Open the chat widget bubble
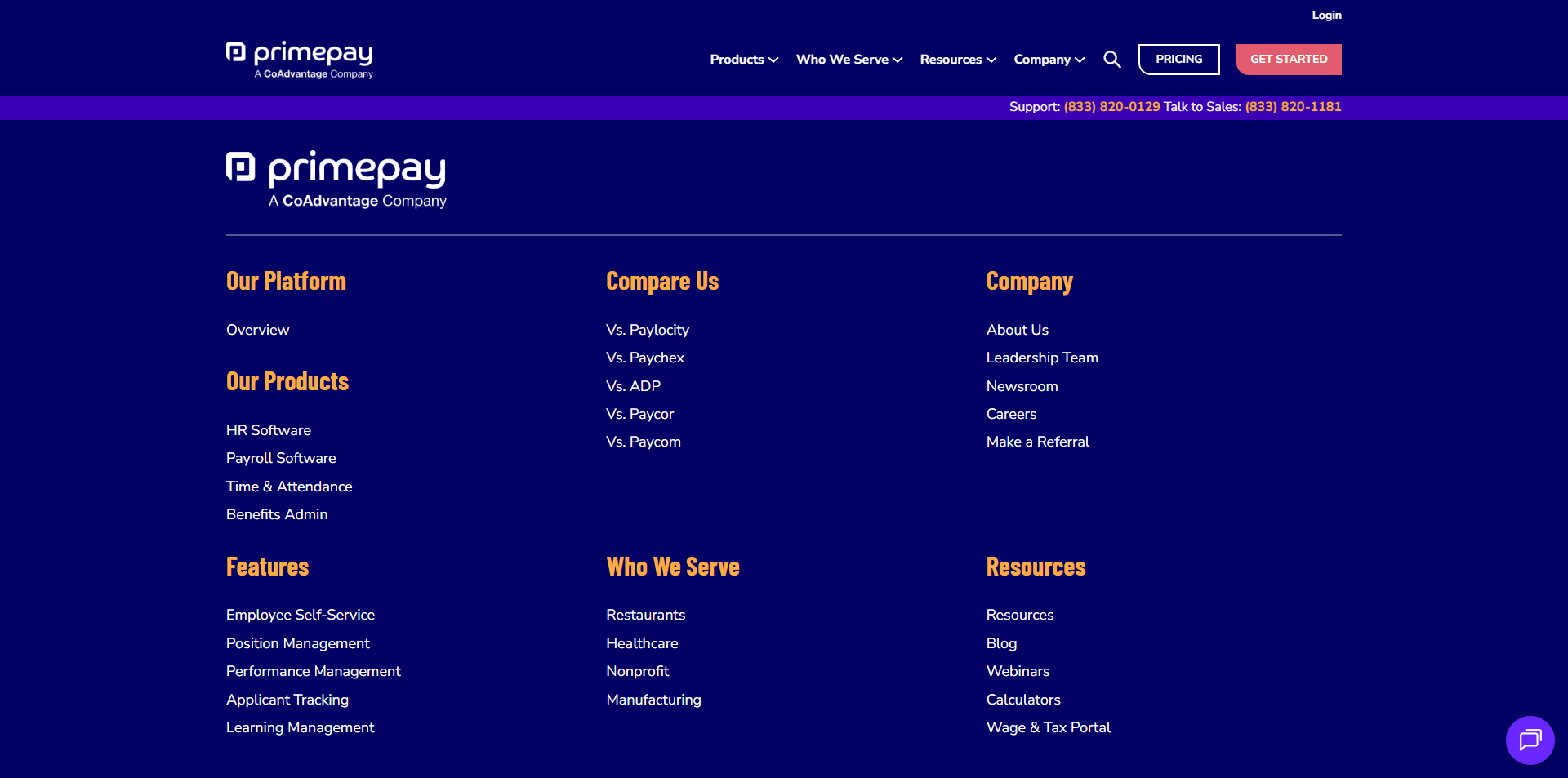This screenshot has width=1568, height=778. tap(1530, 740)
